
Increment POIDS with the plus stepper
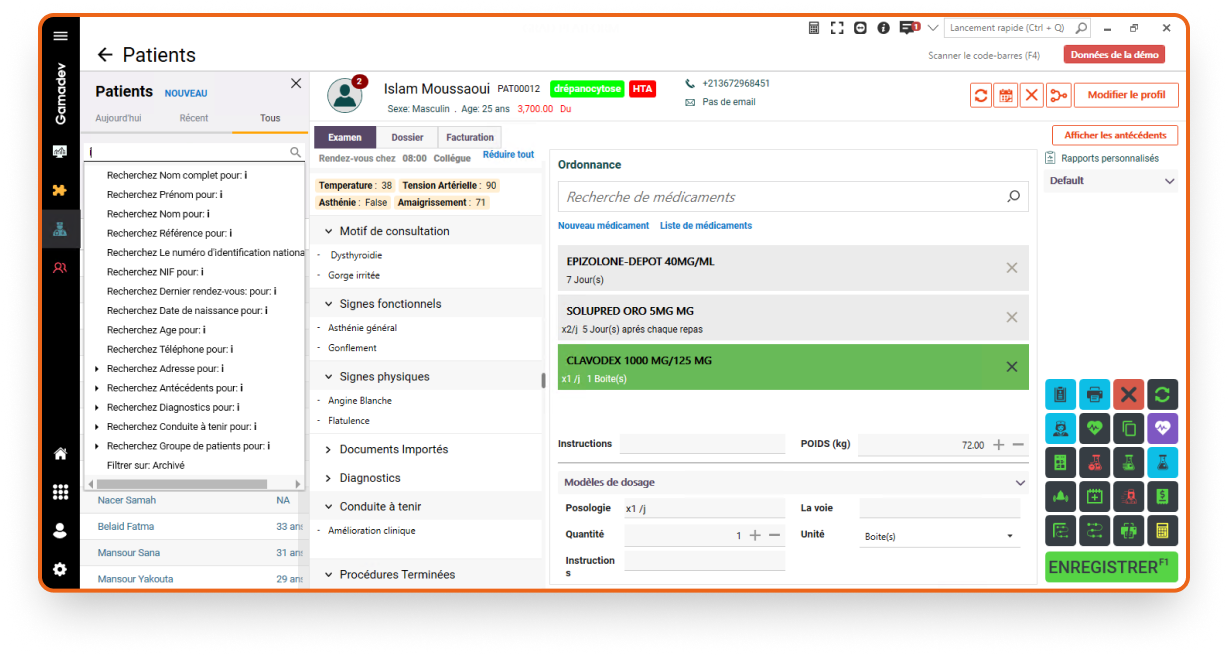pos(997,444)
